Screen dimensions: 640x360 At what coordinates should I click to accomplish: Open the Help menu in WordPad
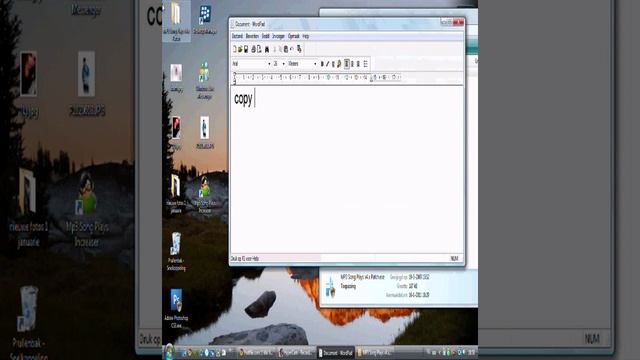[x=305, y=36]
